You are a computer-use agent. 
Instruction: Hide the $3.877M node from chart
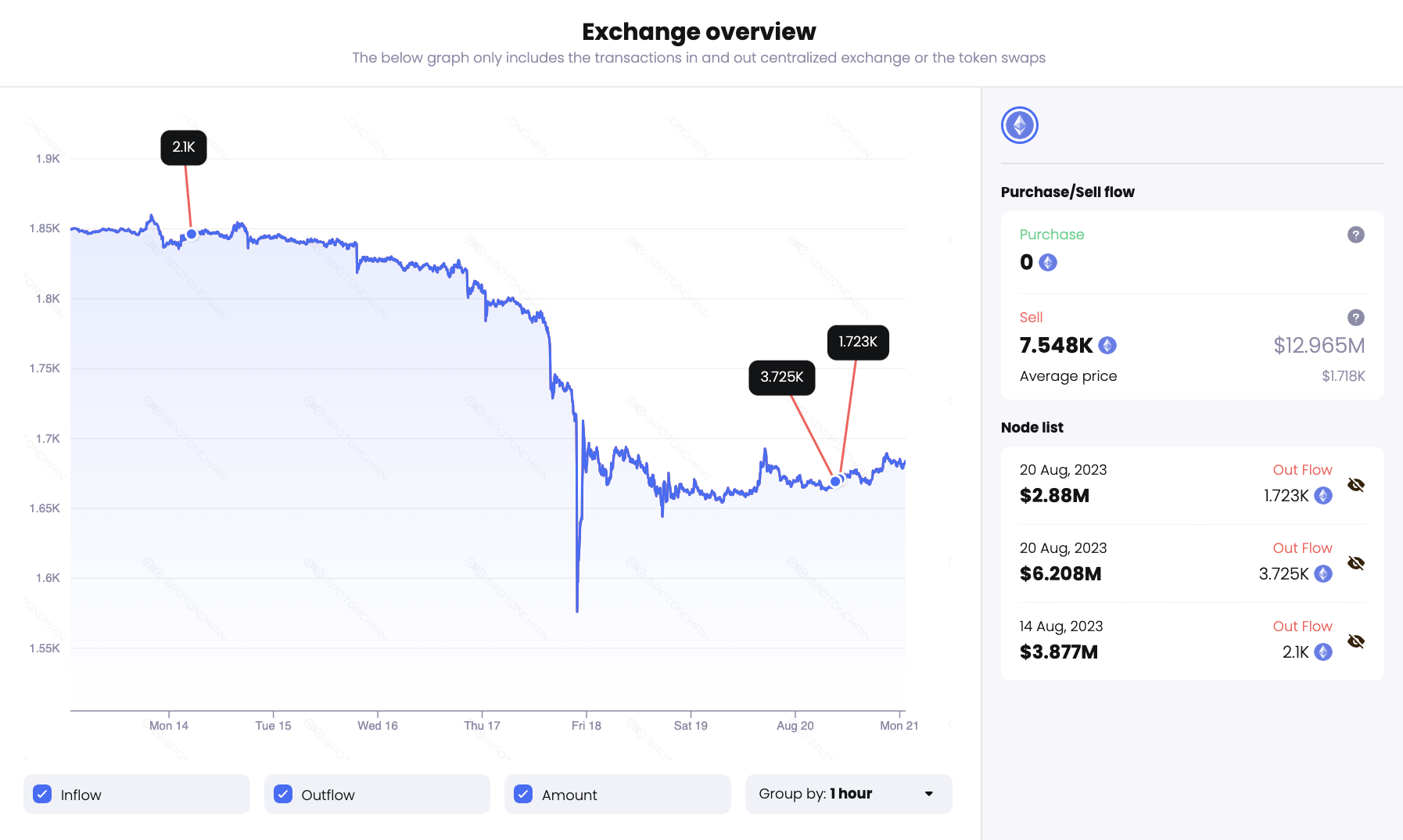point(1356,641)
